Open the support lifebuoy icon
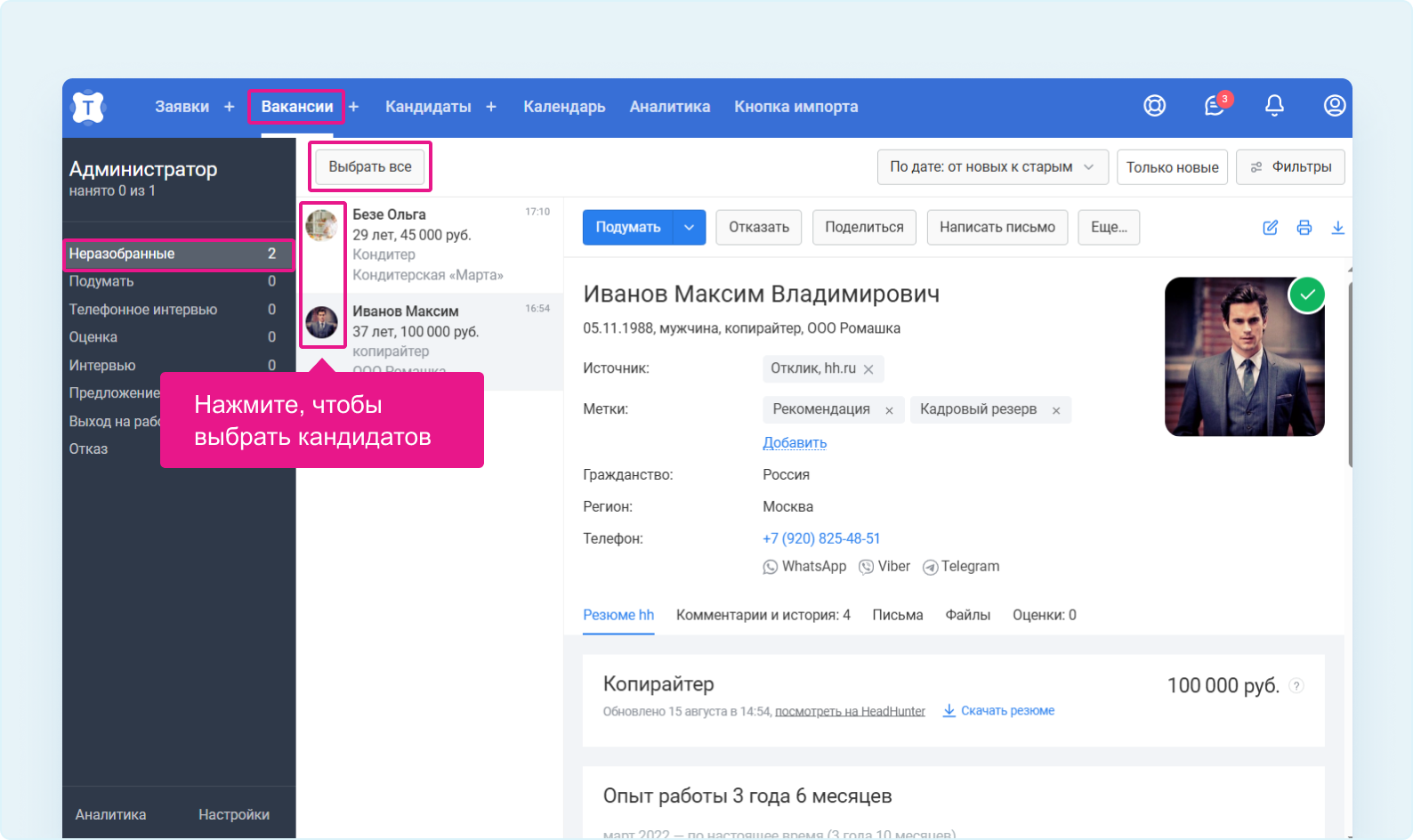1413x840 pixels. point(1154,106)
